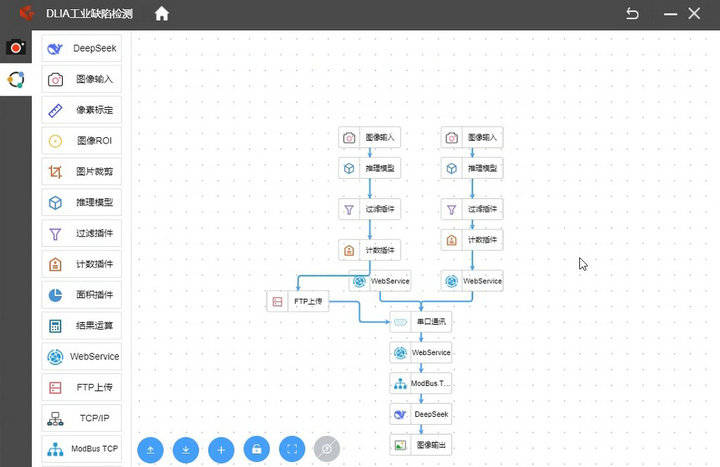
Task: Select the right-hand flow's 过滤插件 canvas node
Action: [x=472, y=209]
